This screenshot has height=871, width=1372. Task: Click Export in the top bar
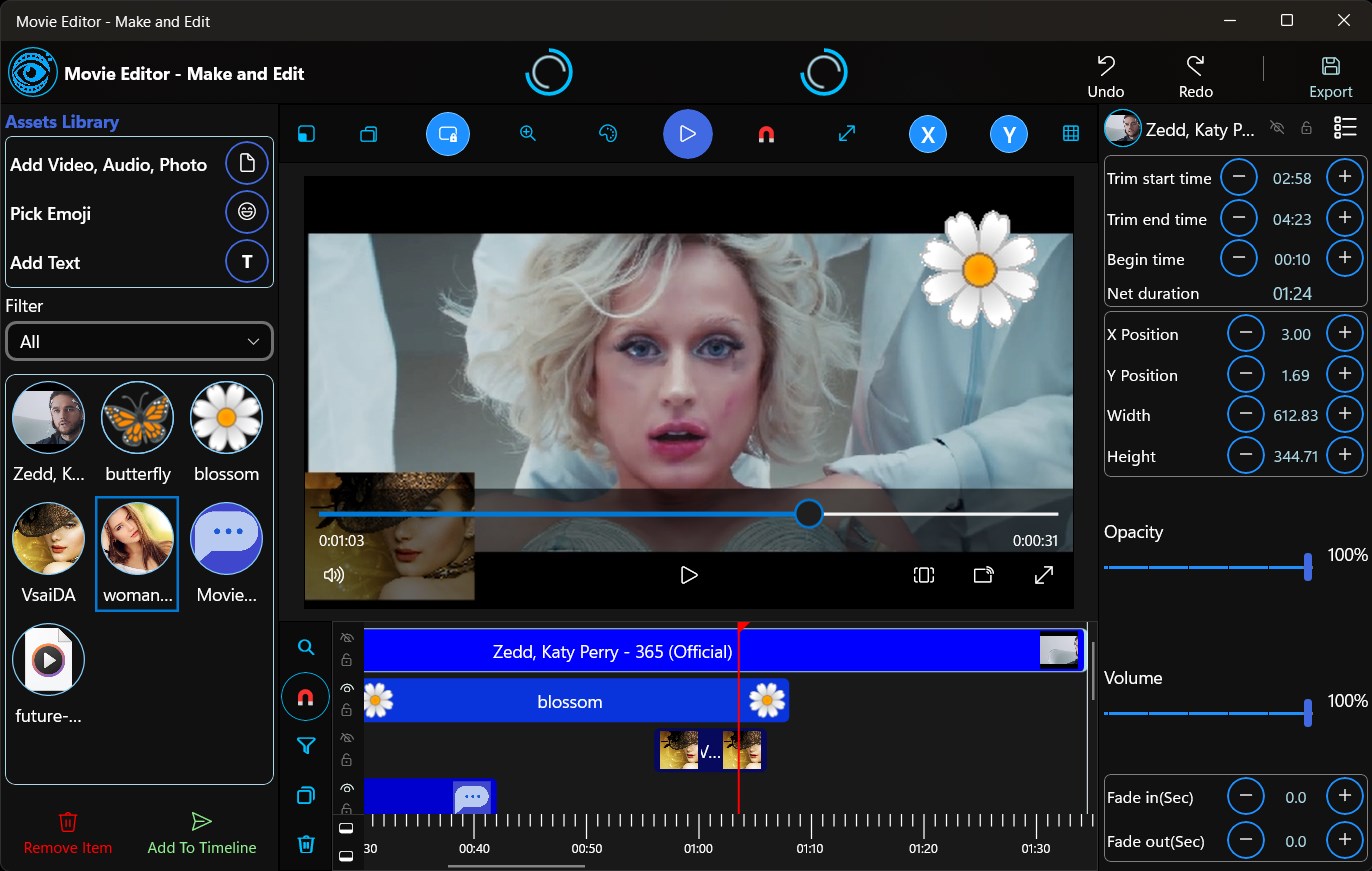coord(1330,74)
